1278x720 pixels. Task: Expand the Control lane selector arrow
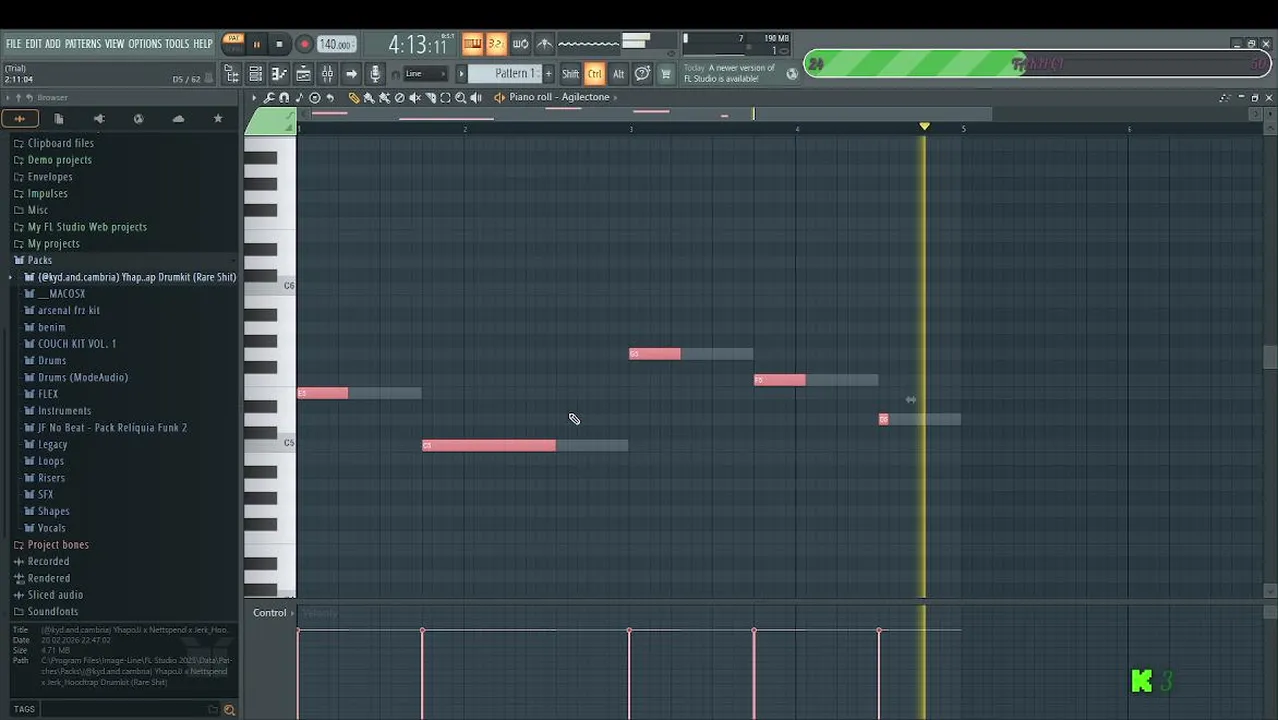tap(293, 613)
